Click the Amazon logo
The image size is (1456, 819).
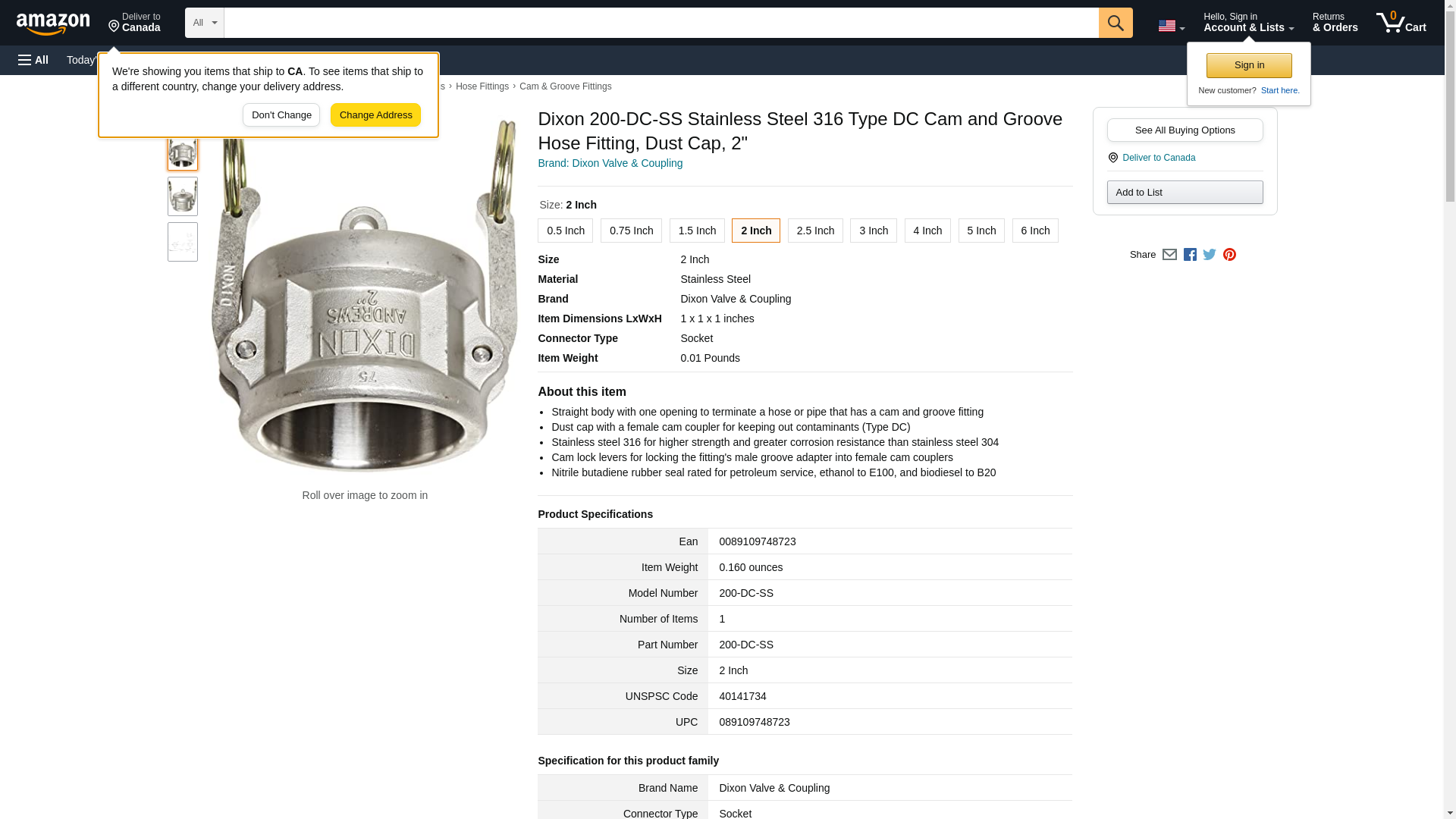tap(53, 24)
